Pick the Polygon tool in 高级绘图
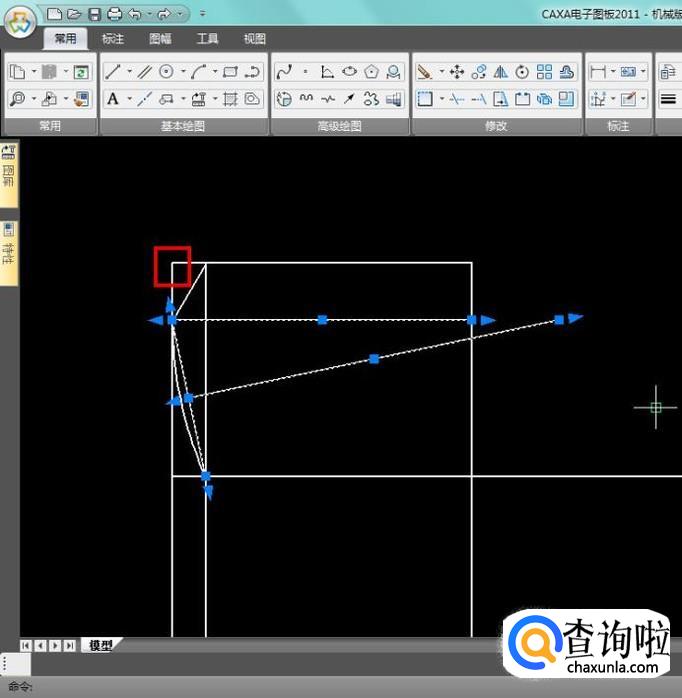This screenshot has width=682, height=698. [x=372, y=72]
